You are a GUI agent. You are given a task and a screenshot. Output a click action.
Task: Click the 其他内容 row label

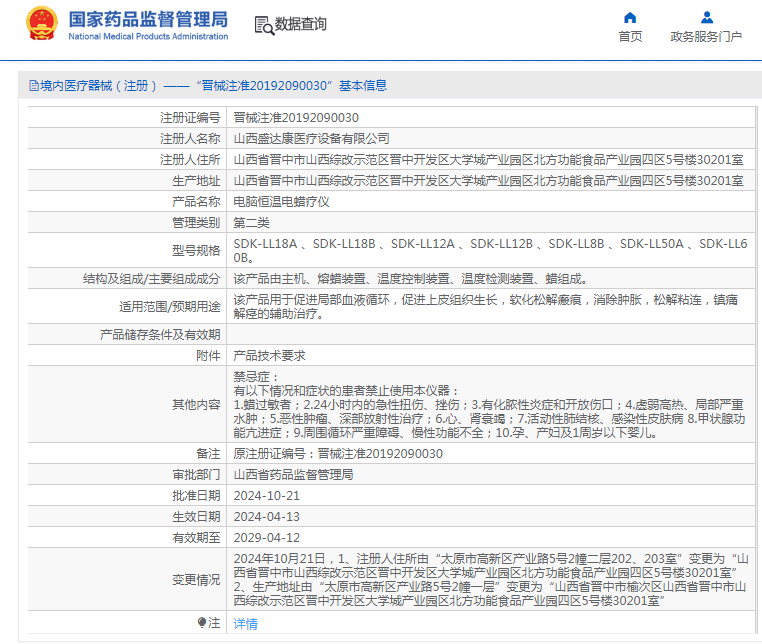point(196,404)
